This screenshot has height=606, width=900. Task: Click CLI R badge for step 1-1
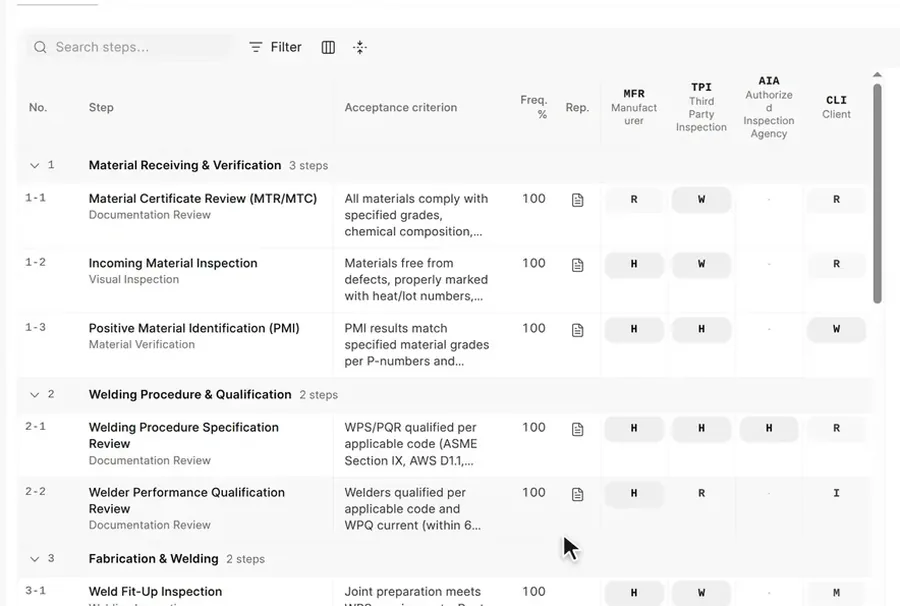[x=836, y=200]
